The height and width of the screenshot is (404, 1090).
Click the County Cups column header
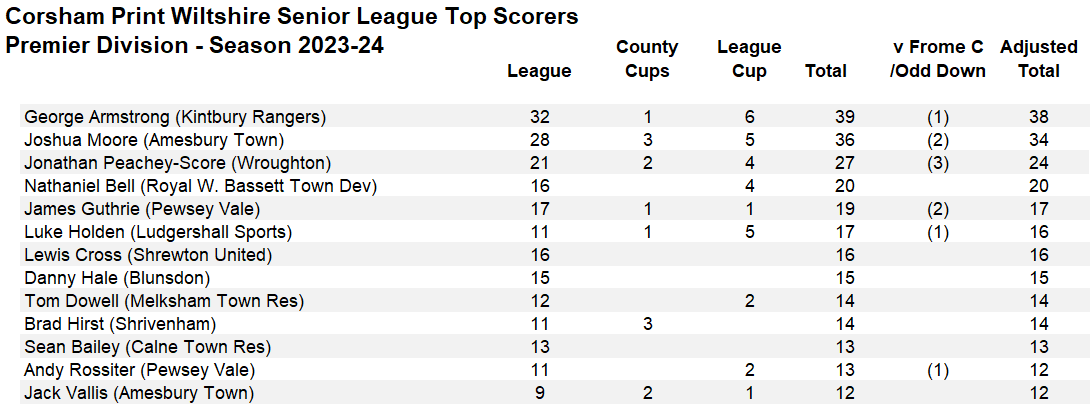pyautogui.click(x=647, y=59)
